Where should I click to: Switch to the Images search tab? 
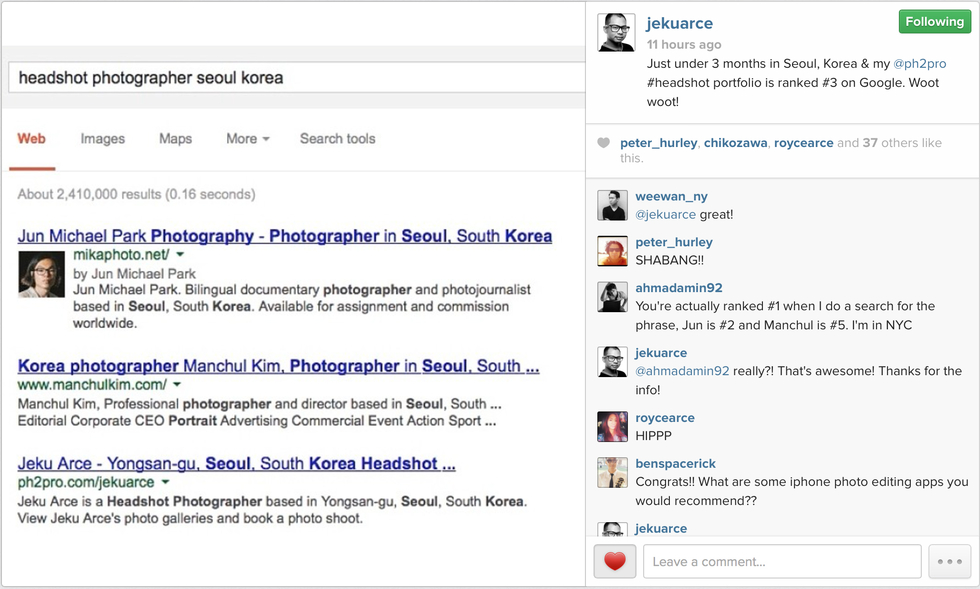tap(103, 139)
